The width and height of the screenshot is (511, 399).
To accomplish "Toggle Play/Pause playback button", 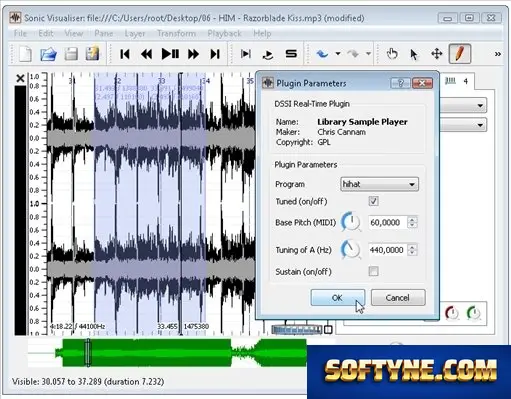I will tap(170, 54).
